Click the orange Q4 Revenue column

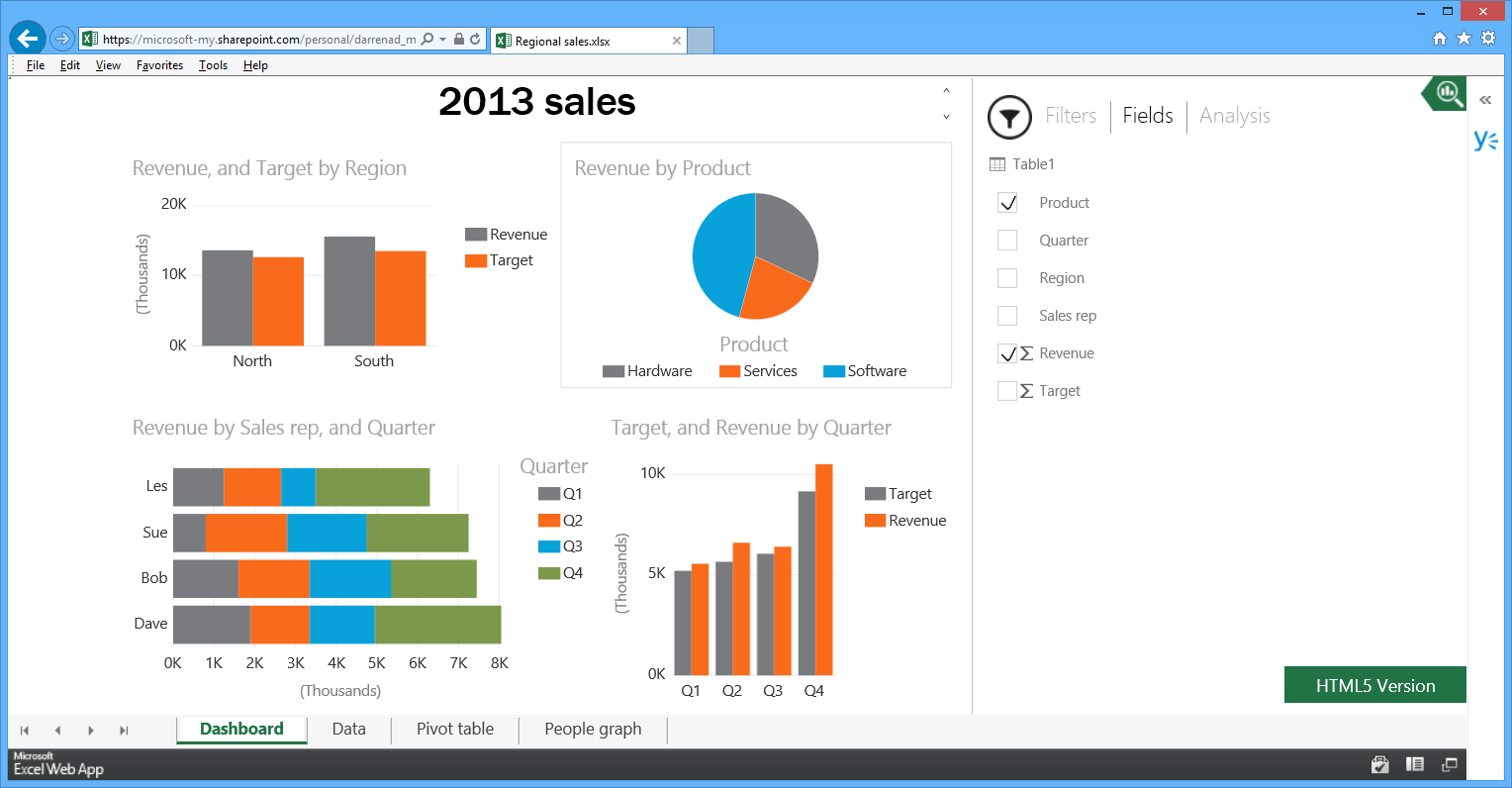pyautogui.click(x=823, y=569)
